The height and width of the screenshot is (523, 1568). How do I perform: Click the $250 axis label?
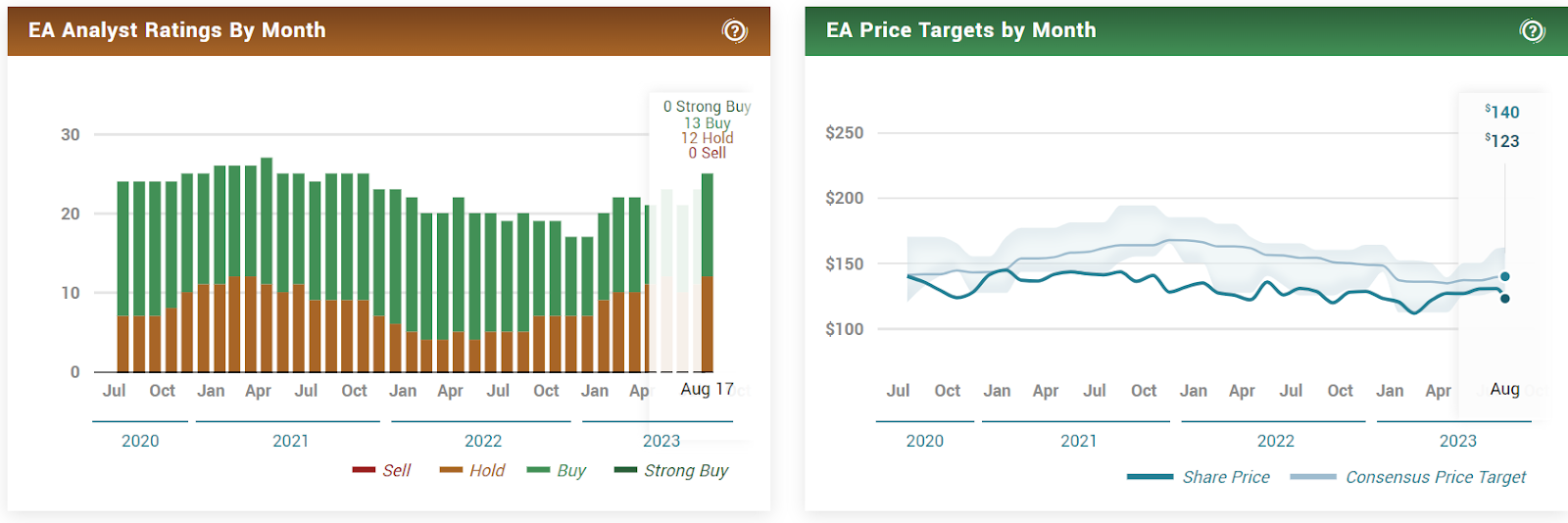pyautogui.click(x=845, y=132)
